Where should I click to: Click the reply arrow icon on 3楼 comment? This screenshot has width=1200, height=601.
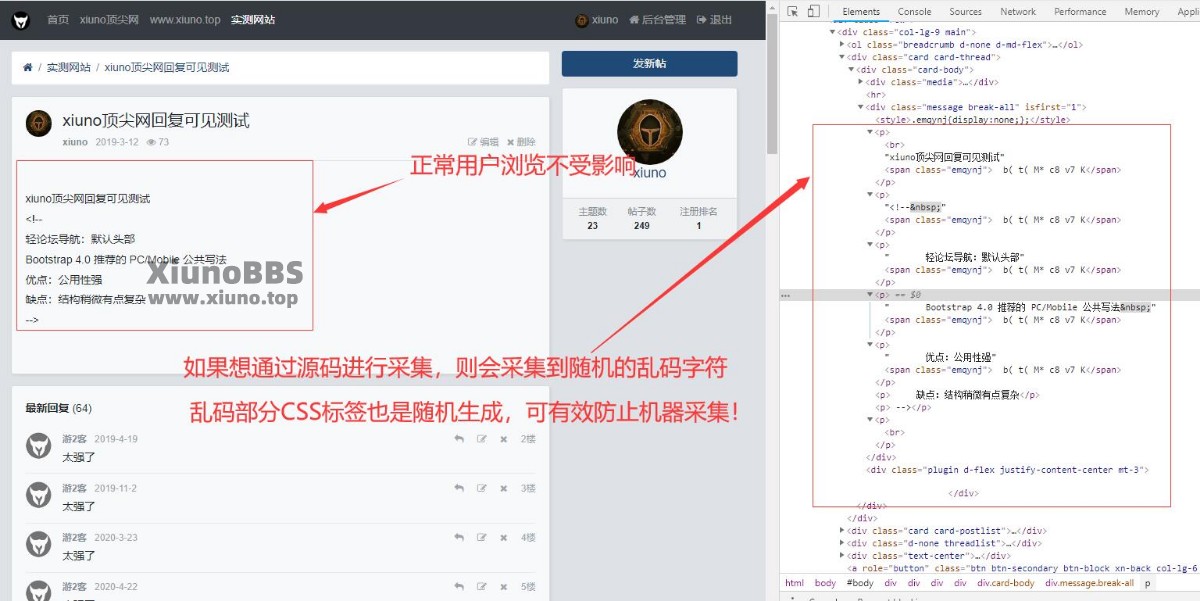[459, 488]
